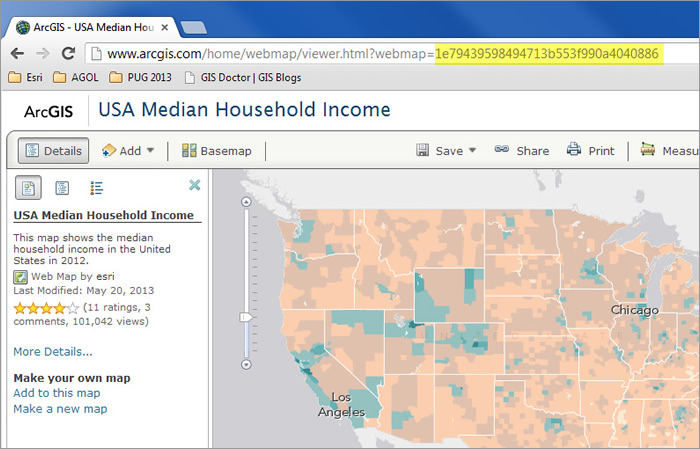Close the ArcGIS browser tab
The image size is (700, 449).
pos(164,28)
